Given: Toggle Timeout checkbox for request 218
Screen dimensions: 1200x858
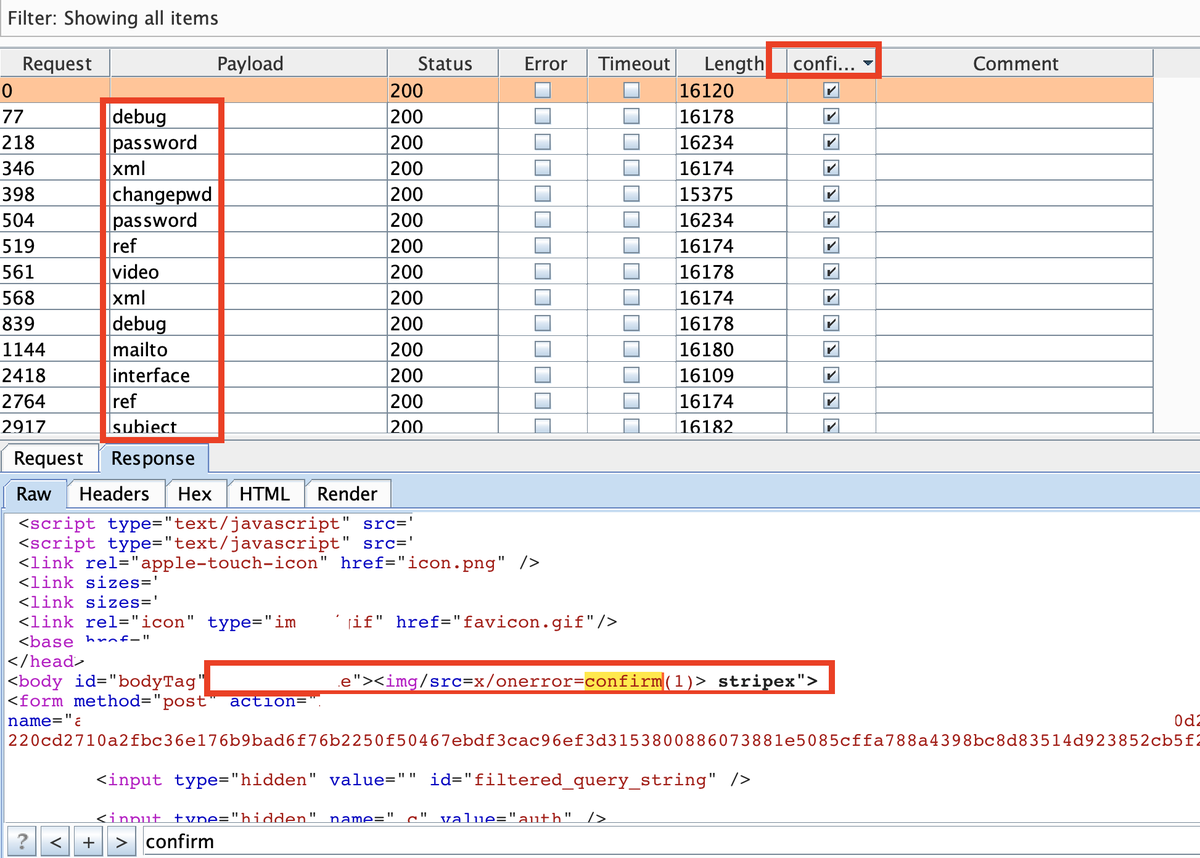Looking at the screenshot, I should (x=631, y=142).
